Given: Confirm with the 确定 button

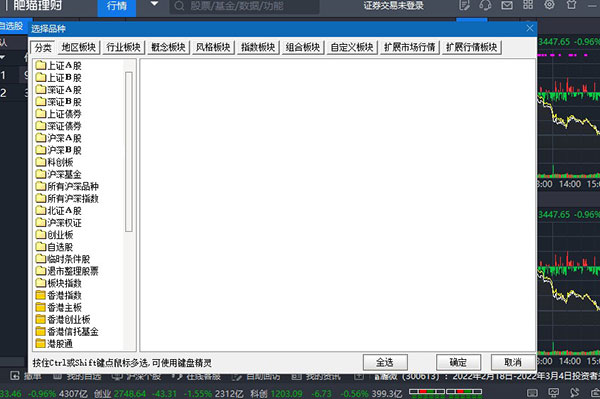Looking at the screenshot, I should pyautogui.click(x=458, y=362).
